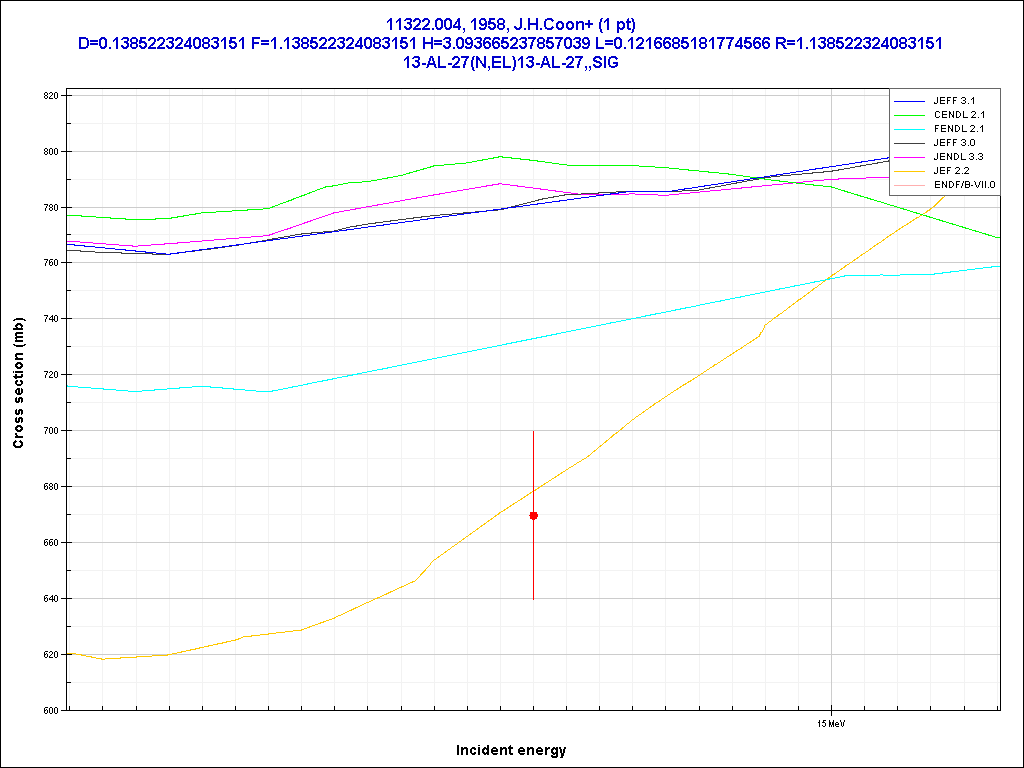This screenshot has height=768, width=1024.
Task: Select the JEF 2.2 legend label
Action: 951,171
